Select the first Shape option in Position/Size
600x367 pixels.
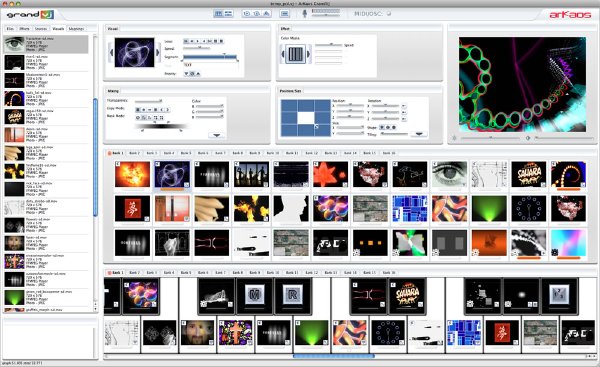point(382,127)
